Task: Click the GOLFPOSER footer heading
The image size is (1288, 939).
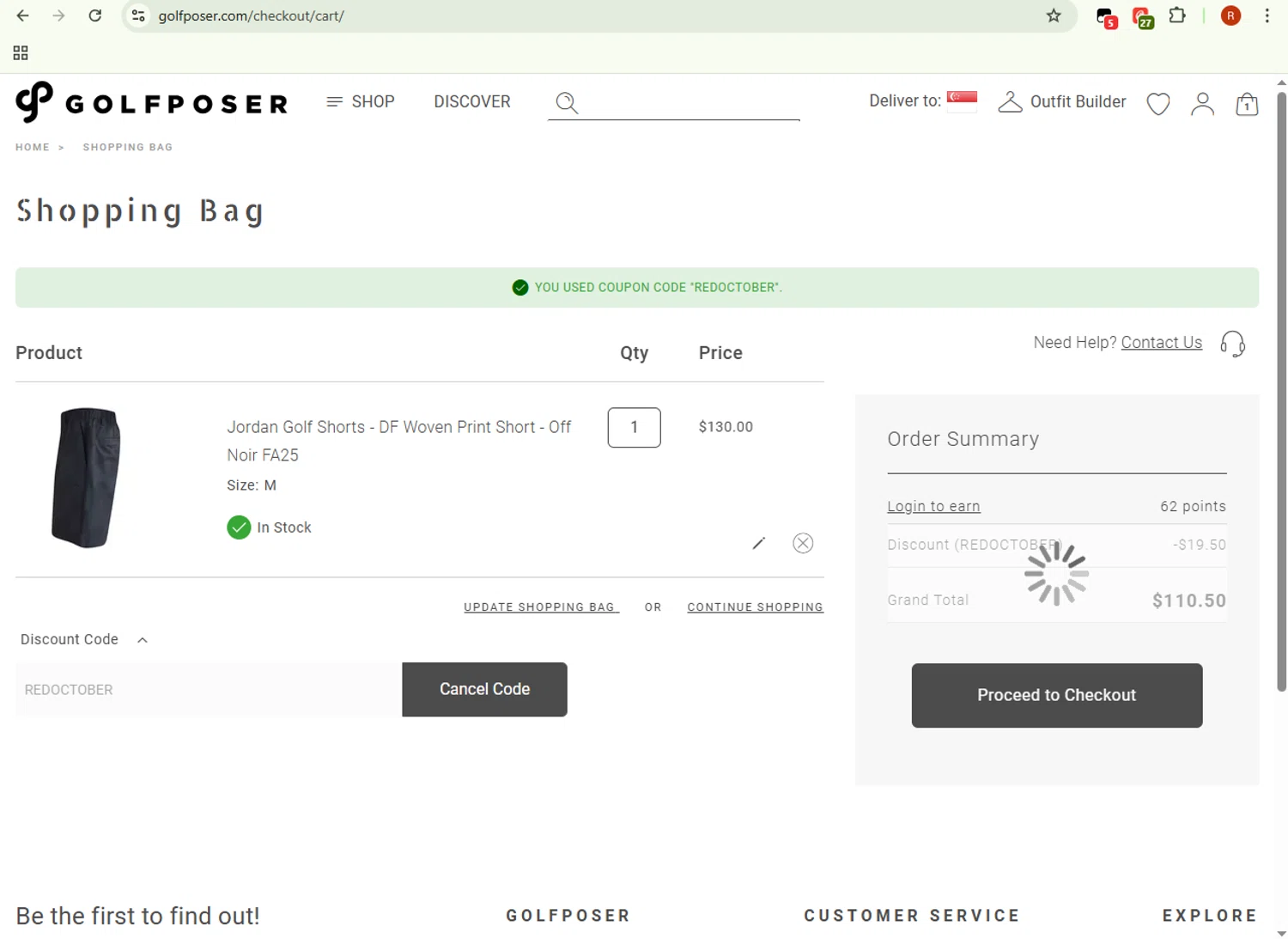Action: 568,916
